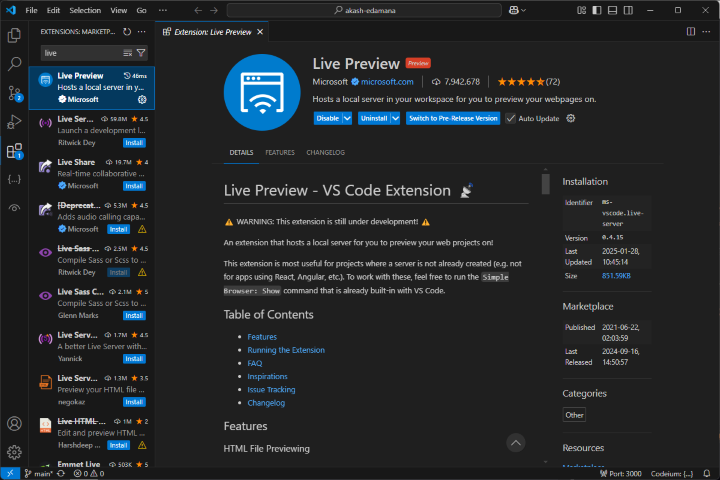Open the Extensions view icon
The image size is (720, 480).
[14, 151]
